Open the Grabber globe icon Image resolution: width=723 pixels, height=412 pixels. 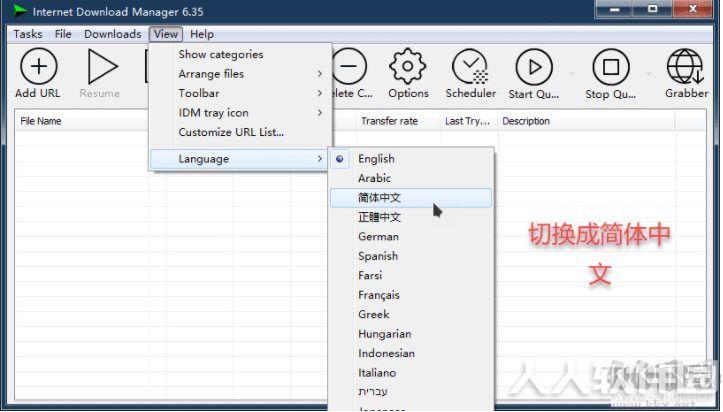(x=686, y=67)
